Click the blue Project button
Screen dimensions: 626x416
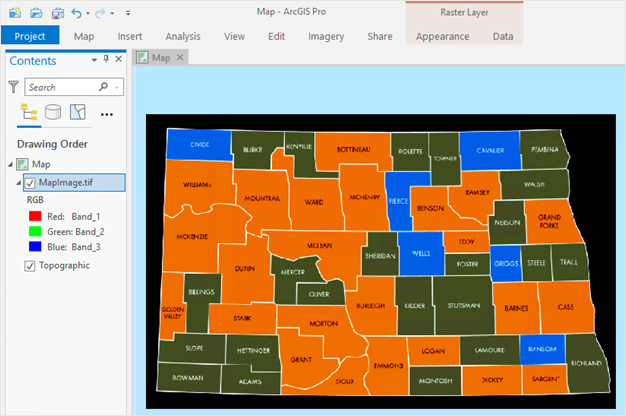tap(30, 36)
